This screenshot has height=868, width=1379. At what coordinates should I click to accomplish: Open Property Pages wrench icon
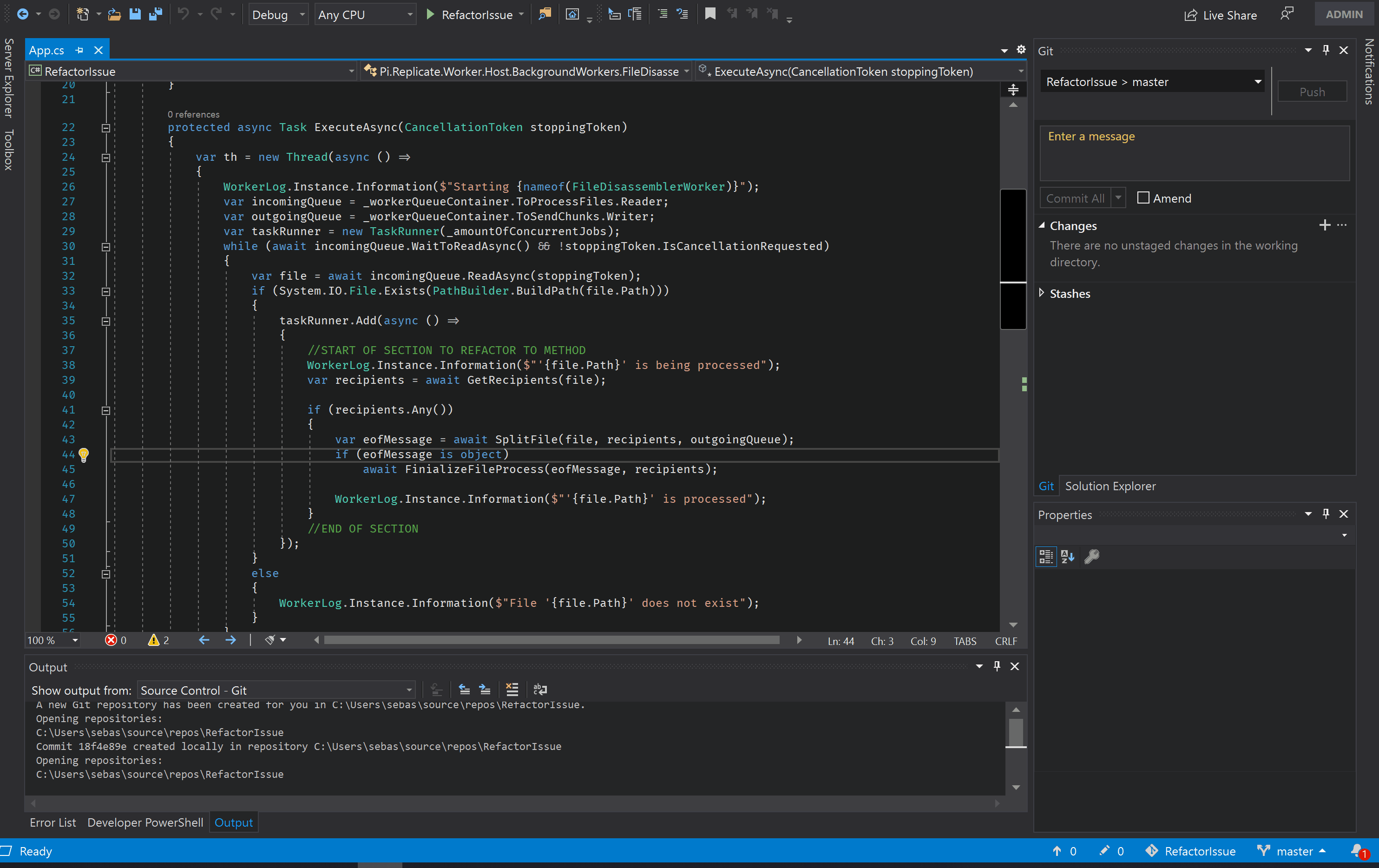click(1091, 557)
